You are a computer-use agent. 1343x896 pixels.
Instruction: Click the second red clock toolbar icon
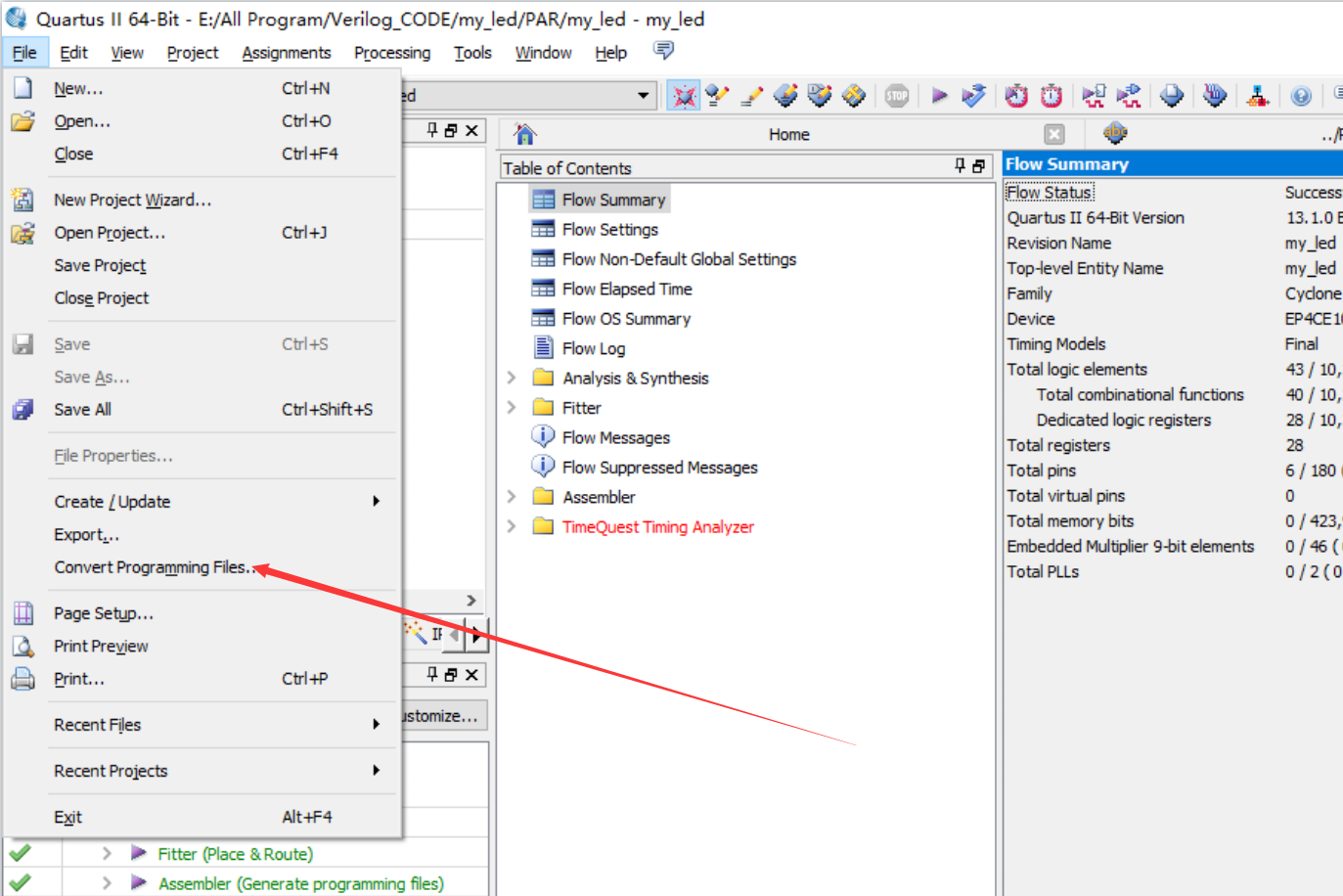(x=1052, y=95)
